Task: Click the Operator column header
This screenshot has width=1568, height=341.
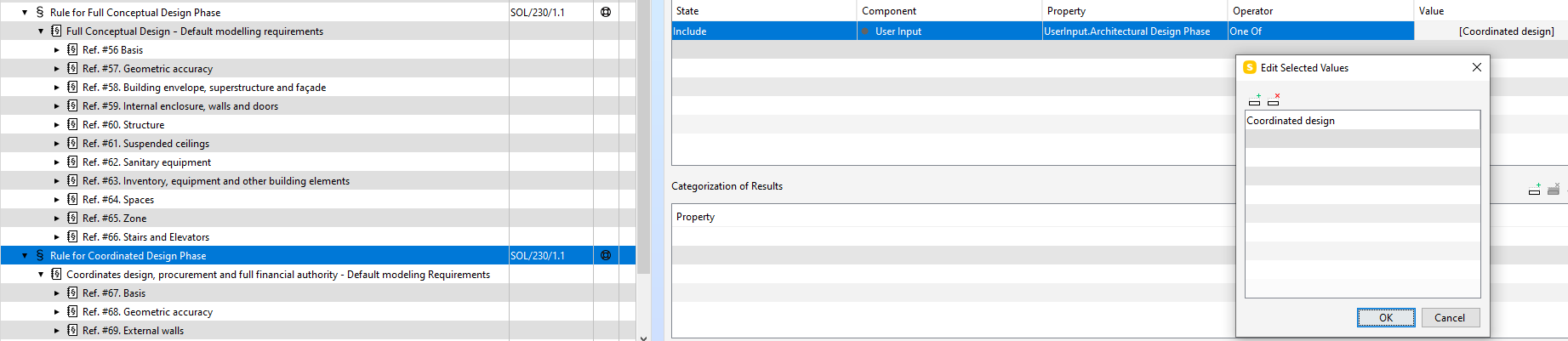Action: click(x=1320, y=11)
